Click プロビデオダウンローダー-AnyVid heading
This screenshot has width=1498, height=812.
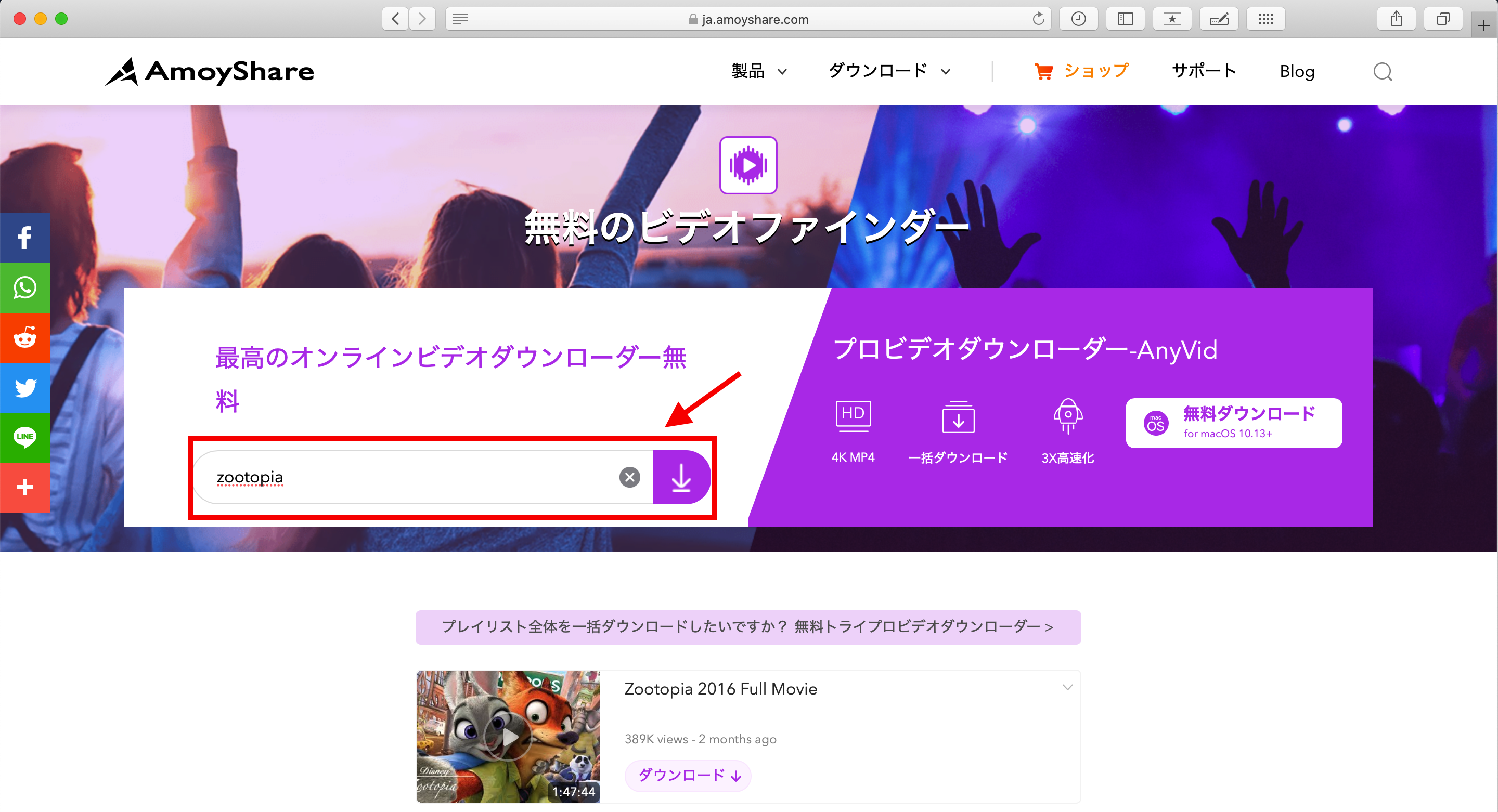coord(1025,350)
